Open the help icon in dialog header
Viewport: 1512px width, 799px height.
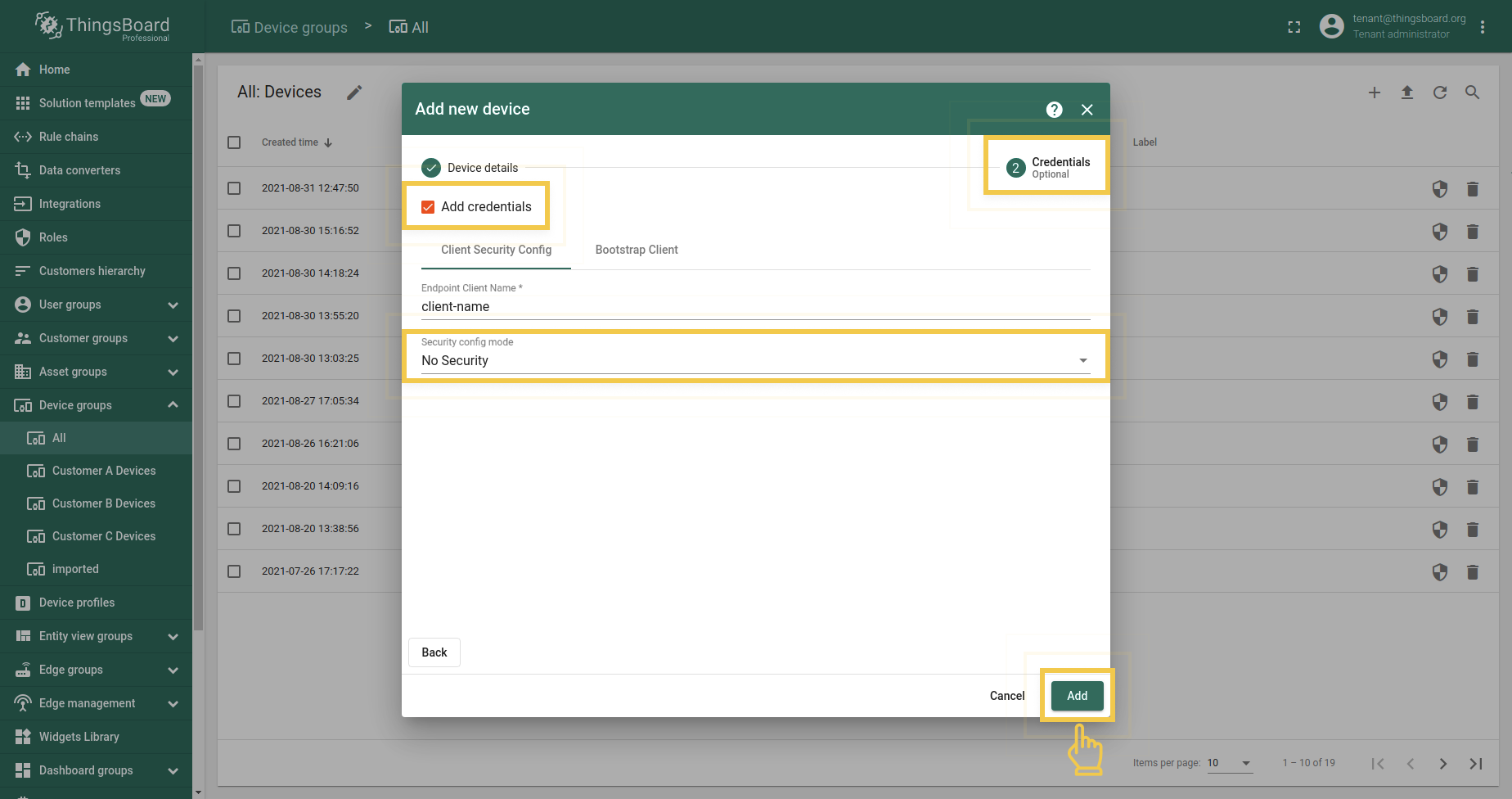tap(1055, 110)
